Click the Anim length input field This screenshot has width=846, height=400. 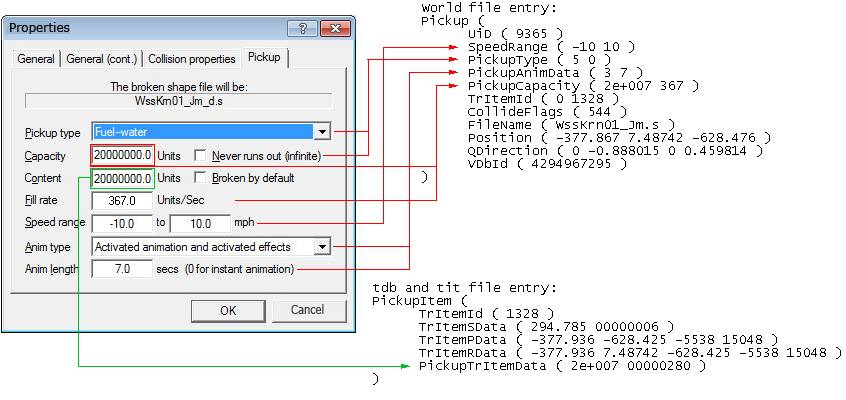(x=122, y=269)
